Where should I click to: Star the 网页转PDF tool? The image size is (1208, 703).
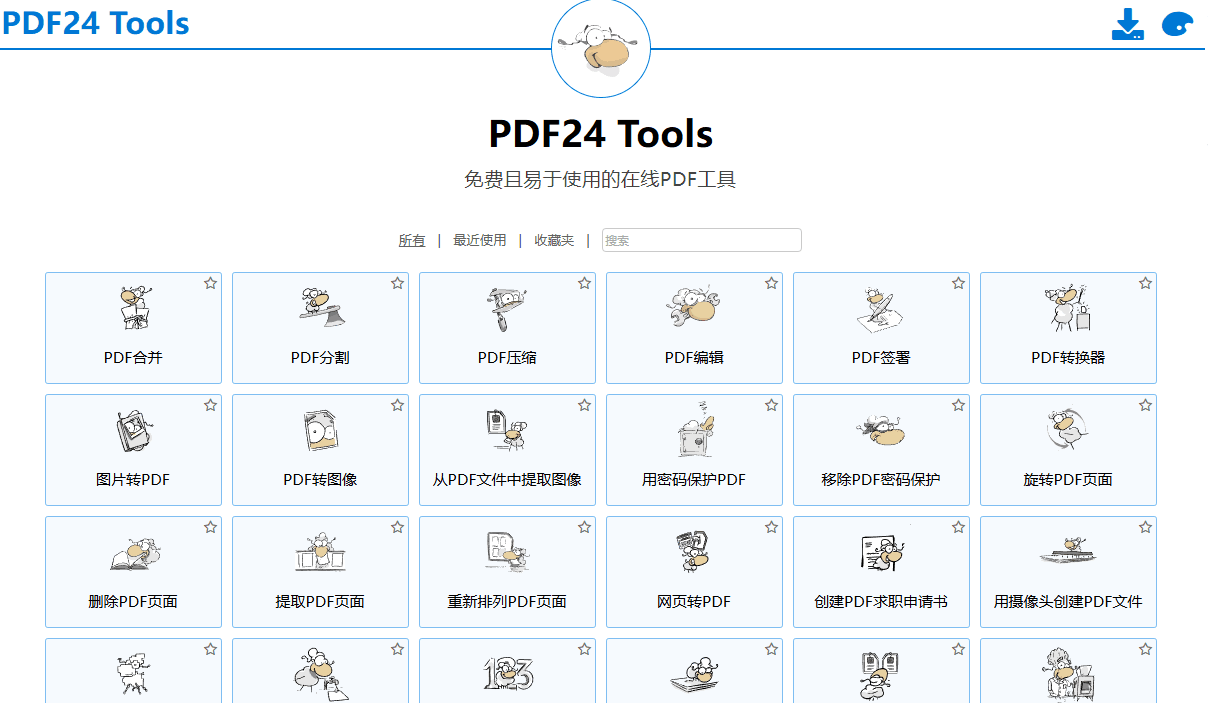pos(771,527)
